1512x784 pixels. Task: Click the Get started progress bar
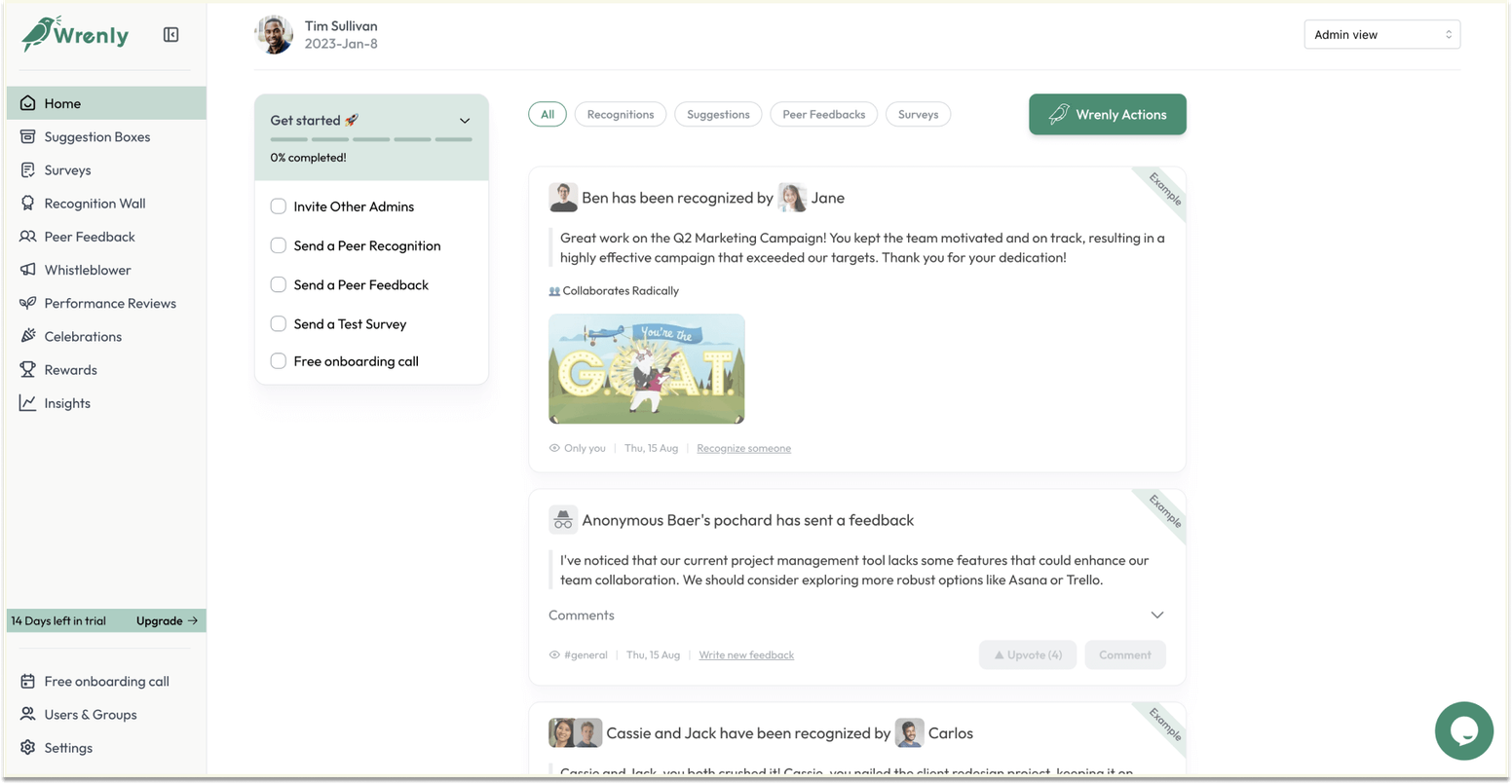click(371, 139)
